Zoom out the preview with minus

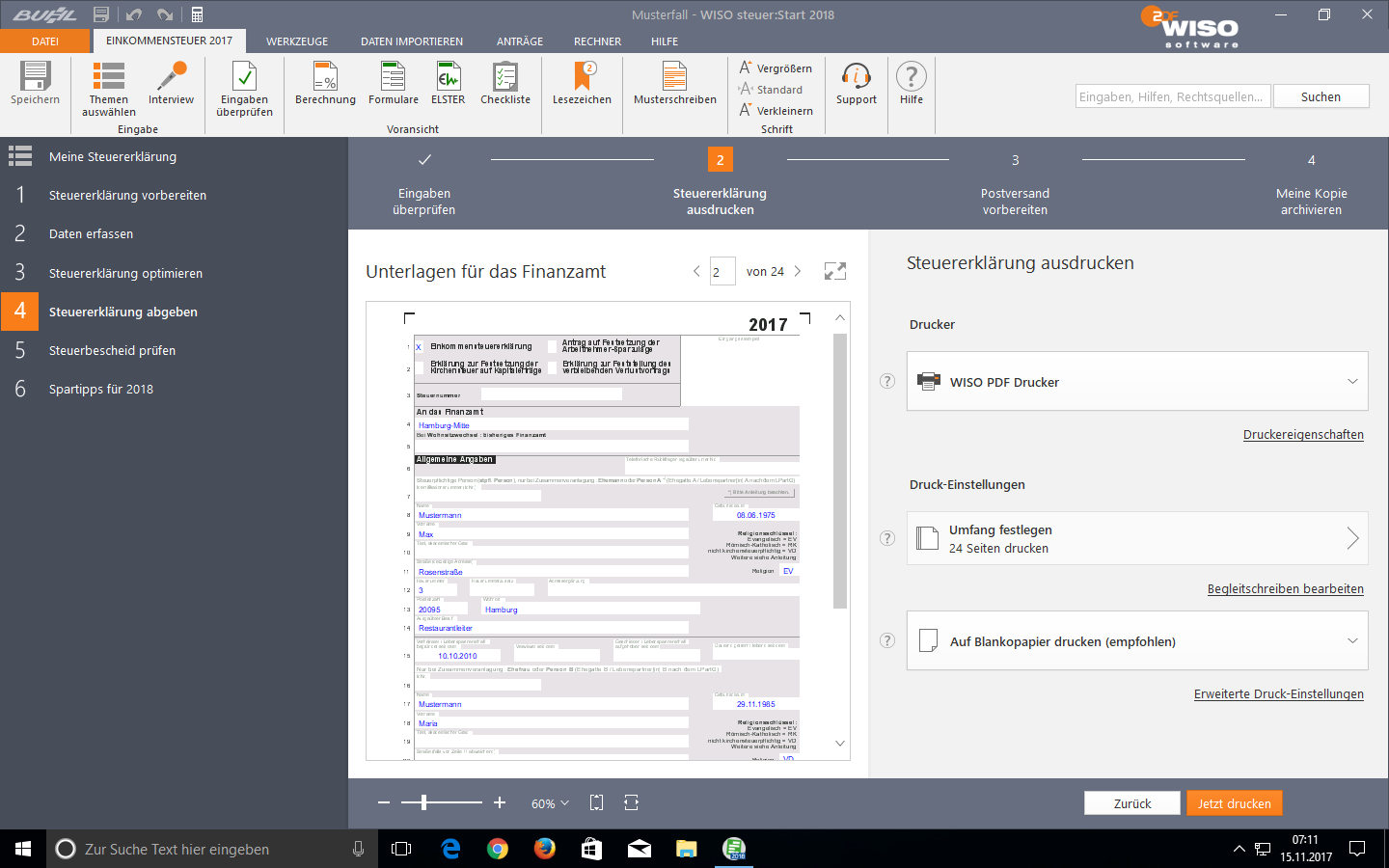(384, 802)
